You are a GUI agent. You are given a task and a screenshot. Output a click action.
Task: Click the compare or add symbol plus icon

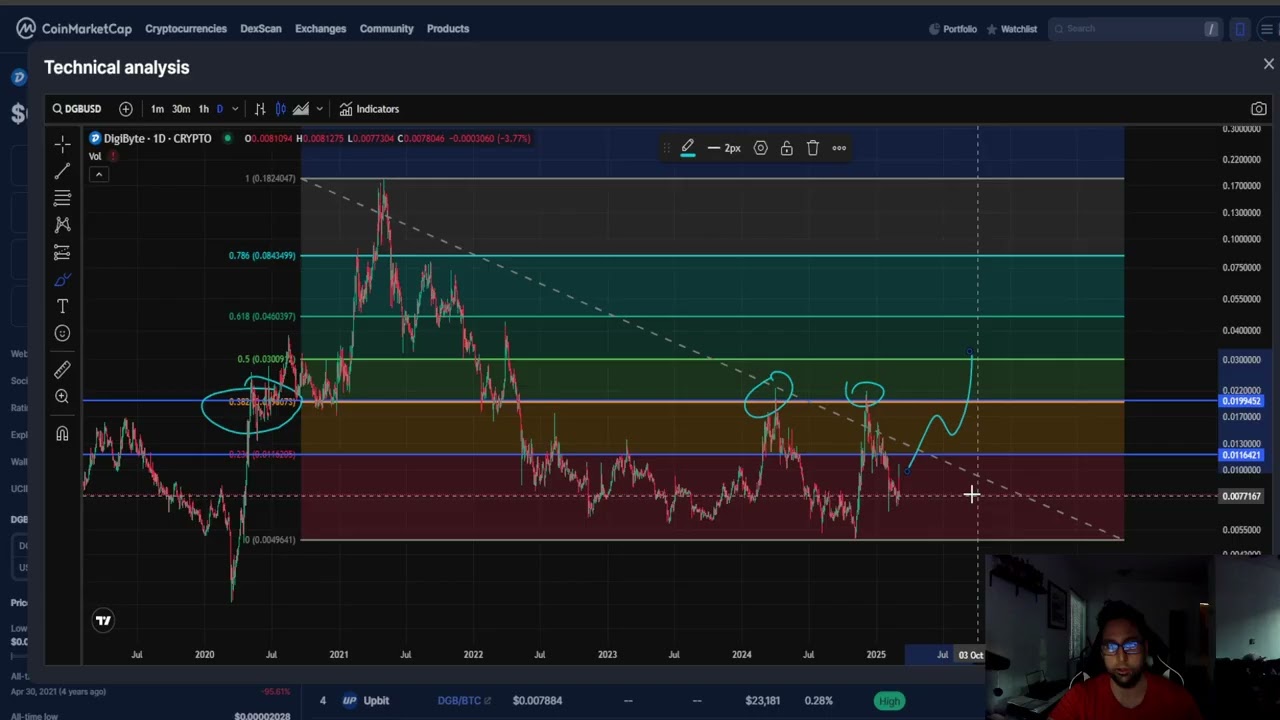tap(125, 109)
